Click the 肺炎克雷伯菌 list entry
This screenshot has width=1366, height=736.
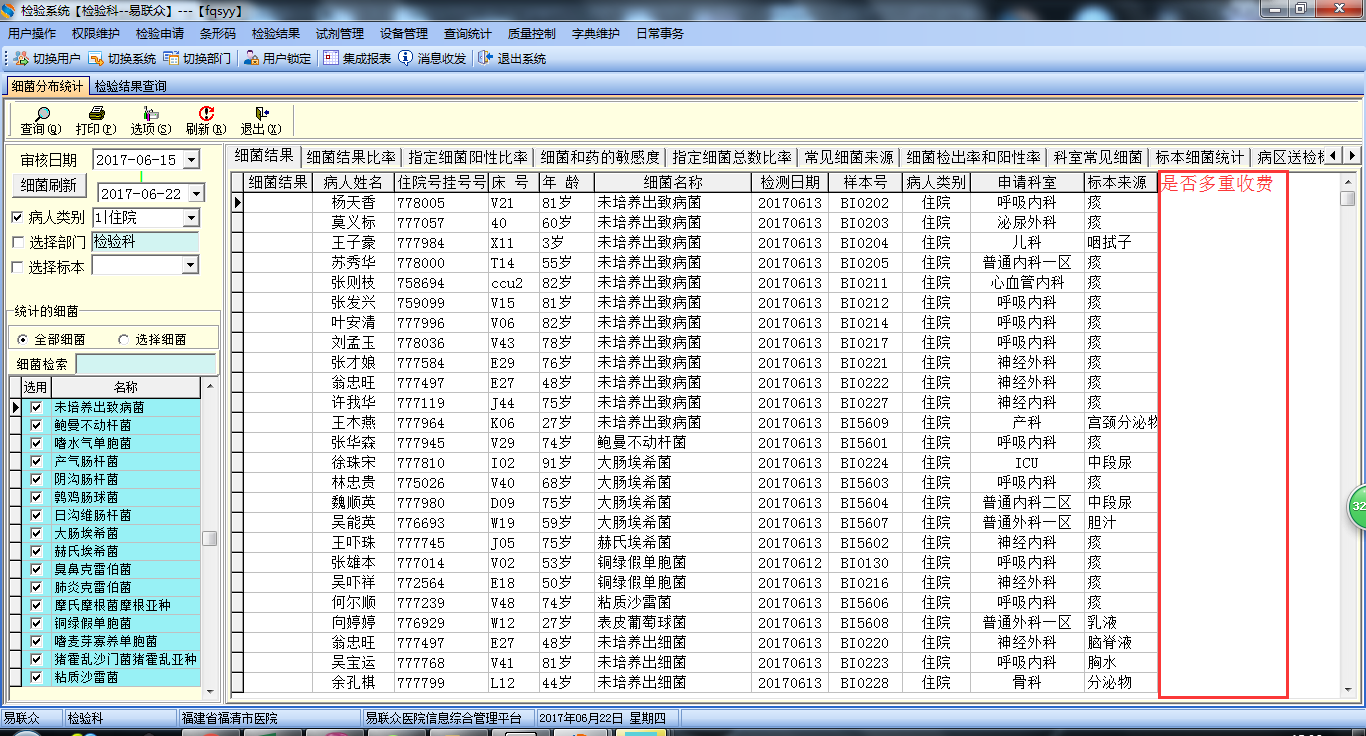pyautogui.click(x=92, y=588)
